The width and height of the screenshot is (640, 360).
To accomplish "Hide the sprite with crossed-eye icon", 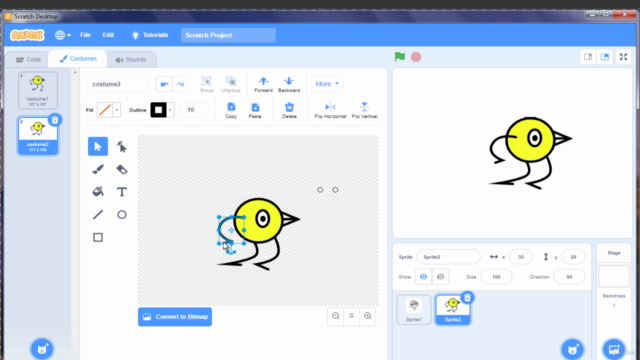I will (x=440, y=277).
